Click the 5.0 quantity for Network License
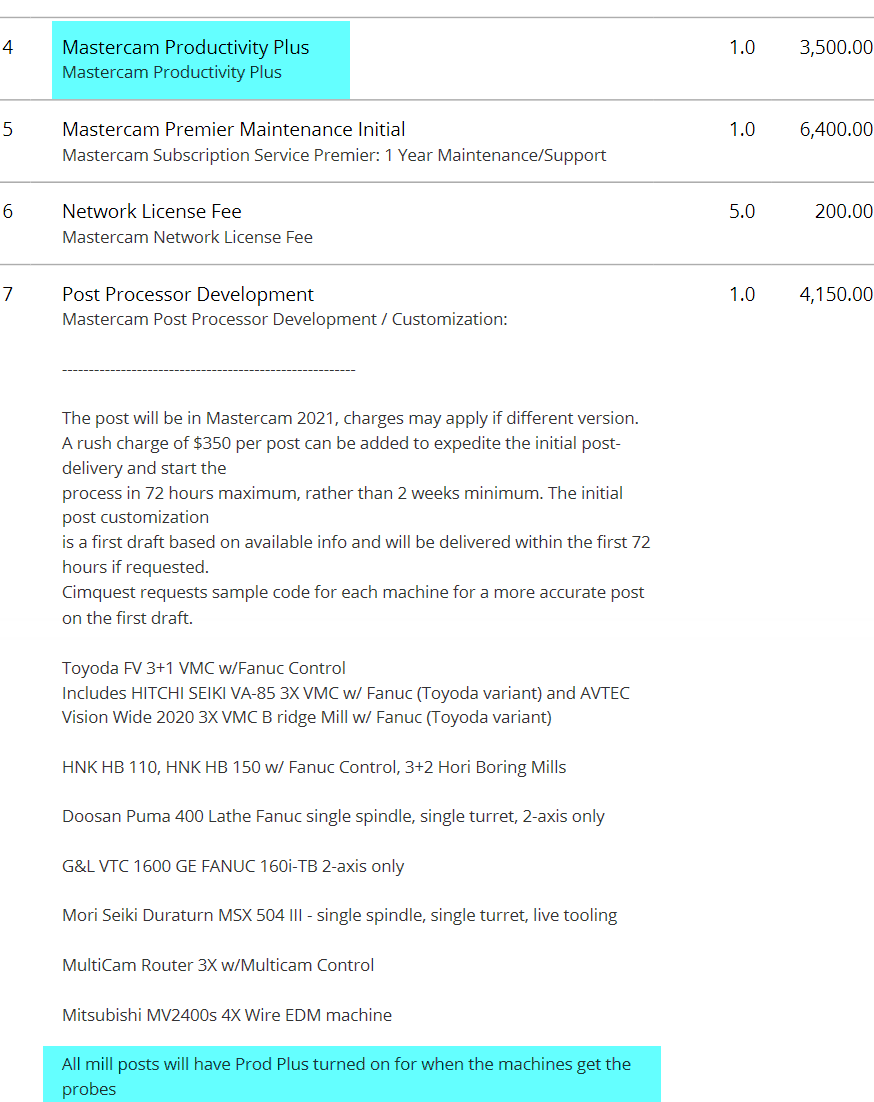 coord(741,211)
